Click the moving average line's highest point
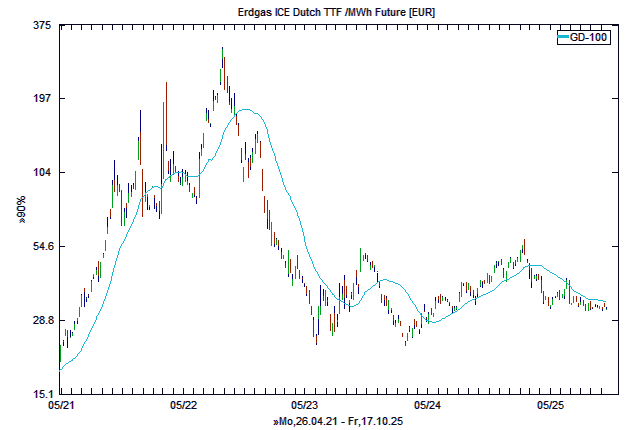Screen dimensions: 630x430 pyautogui.click(x=244, y=110)
